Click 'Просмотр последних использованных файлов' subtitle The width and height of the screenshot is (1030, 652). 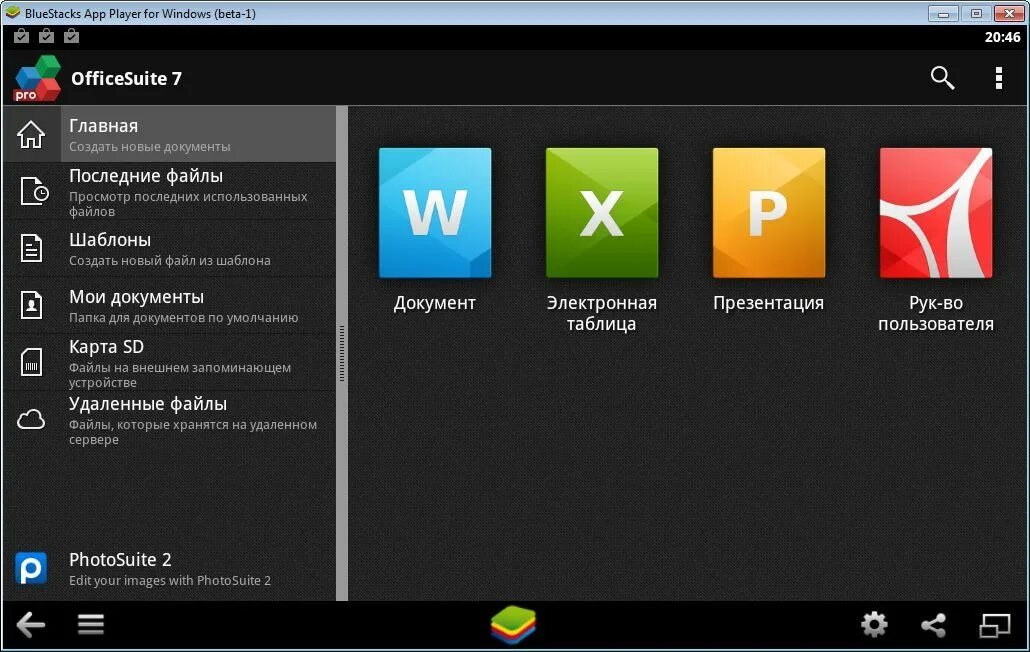pyautogui.click(x=188, y=204)
